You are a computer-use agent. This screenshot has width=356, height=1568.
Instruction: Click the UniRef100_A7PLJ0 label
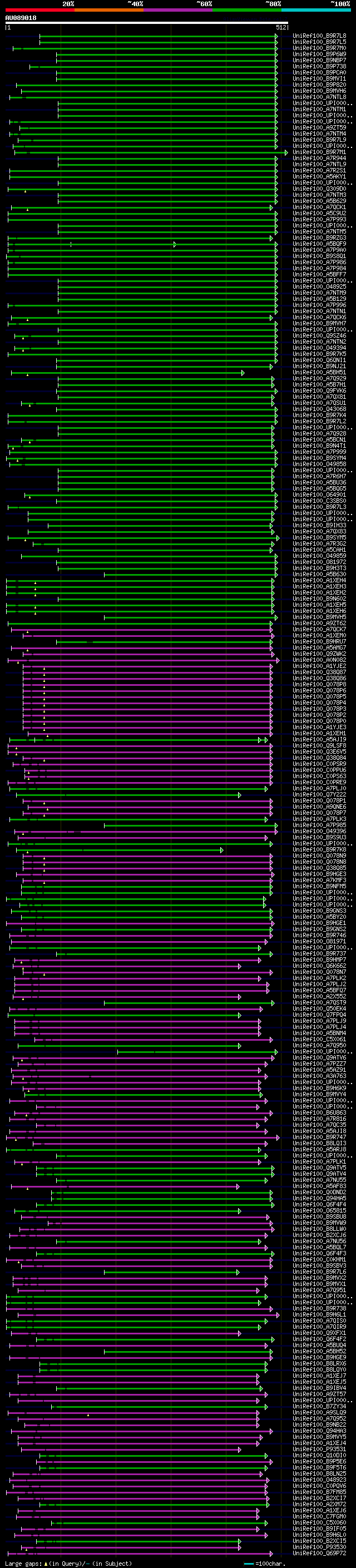pos(319,788)
